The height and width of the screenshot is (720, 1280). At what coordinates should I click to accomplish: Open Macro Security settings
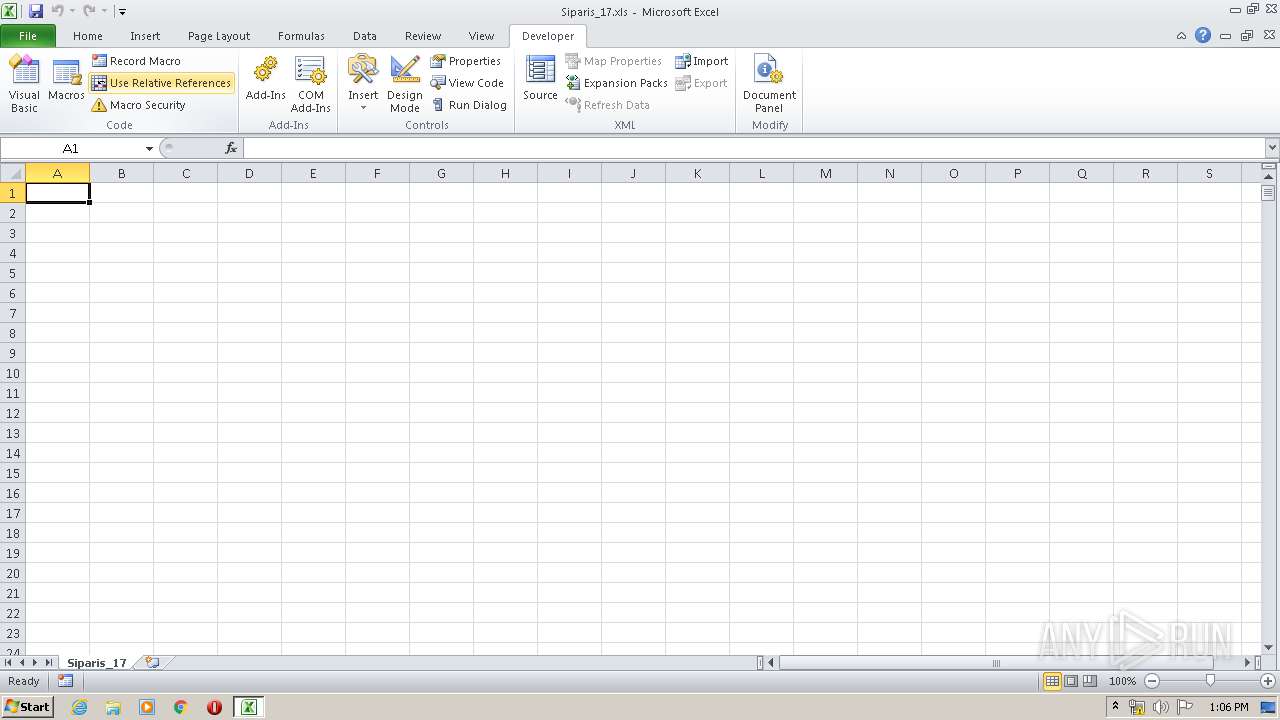[x=139, y=105]
